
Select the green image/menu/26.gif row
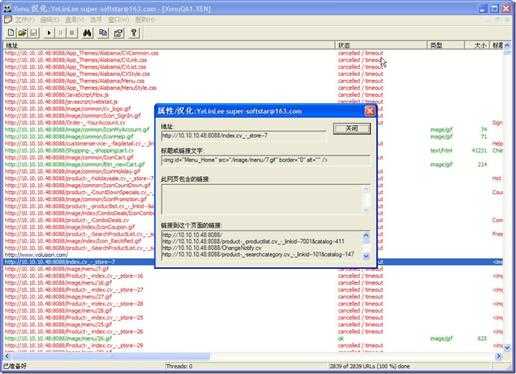[x=58, y=339]
